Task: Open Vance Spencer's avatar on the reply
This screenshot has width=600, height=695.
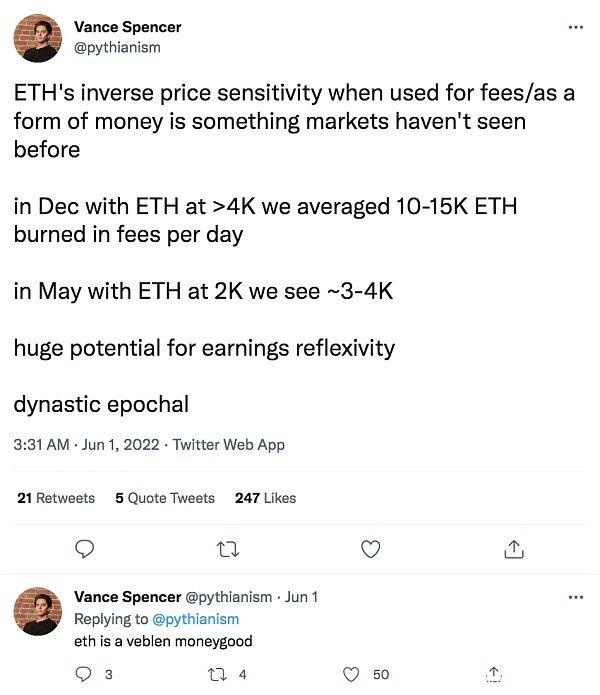Action: pyautogui.click(x=38, y=611)
